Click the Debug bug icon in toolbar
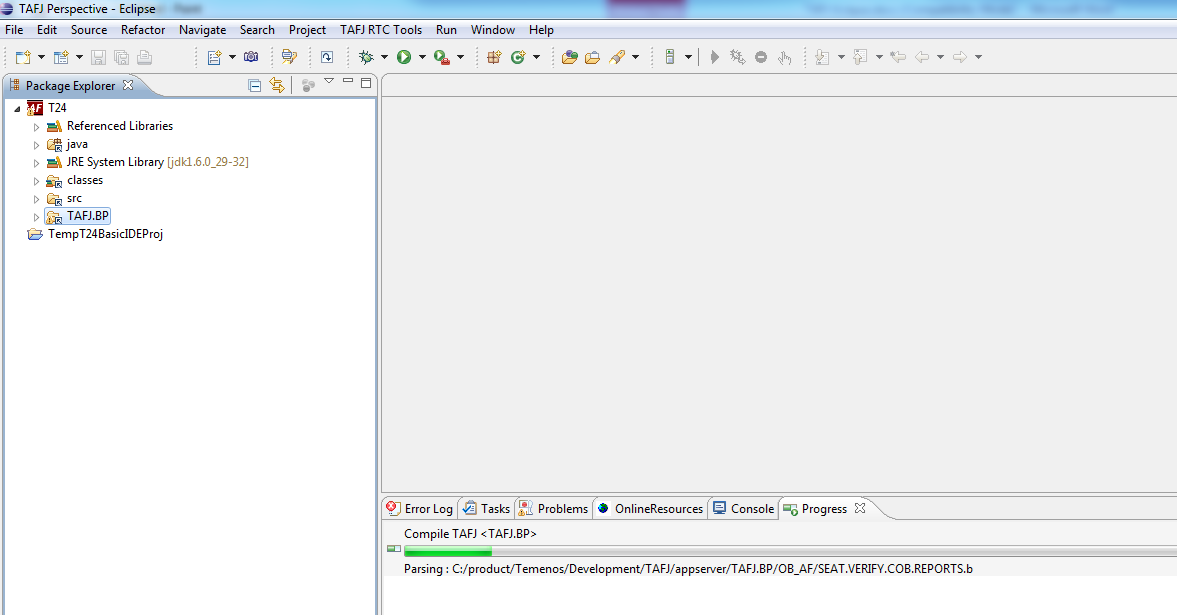Viewport: 1177px width, 615px height. click(x=366, y=57)
